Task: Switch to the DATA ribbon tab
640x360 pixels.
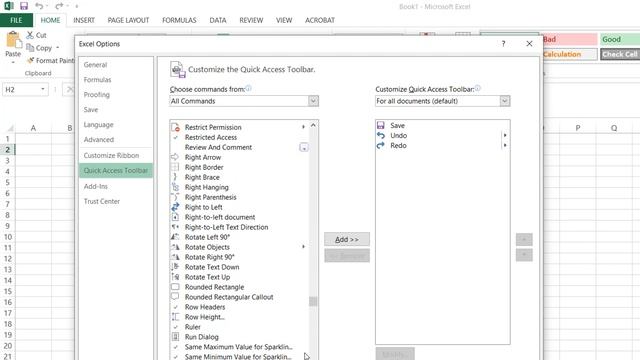Action: (218, 20)
